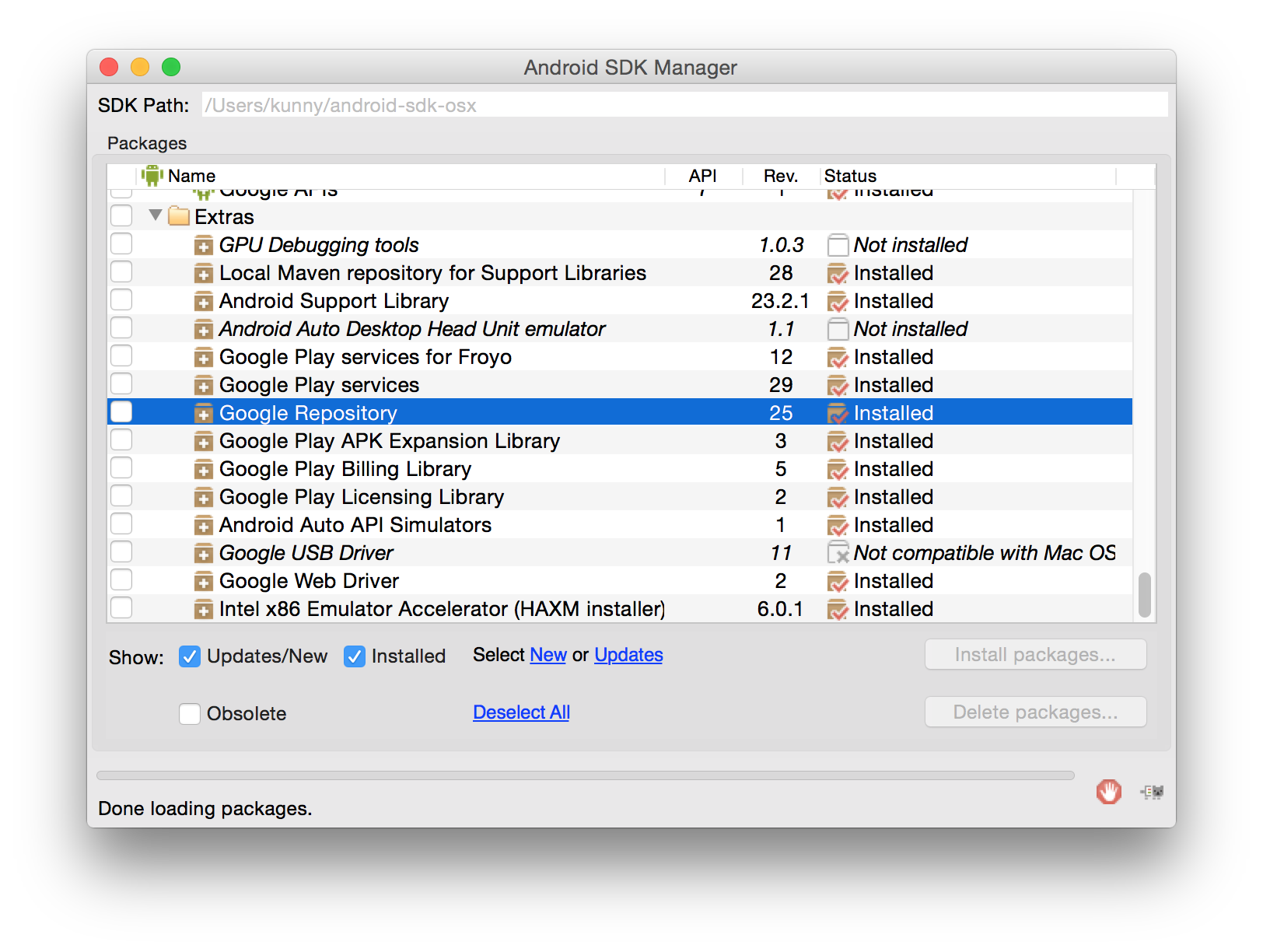
Task: Click package icon for Google USB Driver
Action: (203, 554)
